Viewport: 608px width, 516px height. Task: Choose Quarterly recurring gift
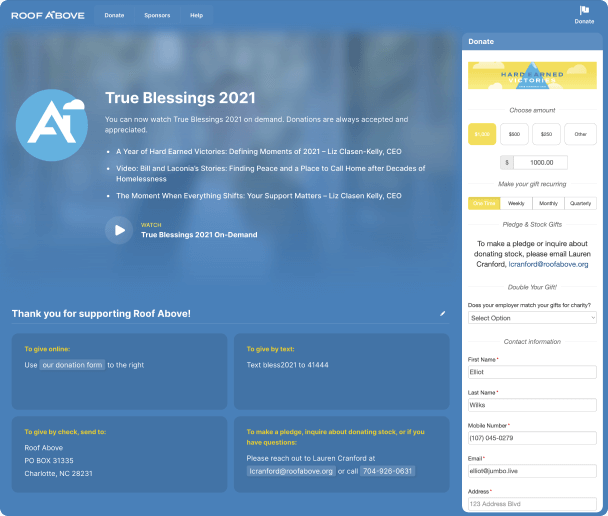(x=581, y=203)
